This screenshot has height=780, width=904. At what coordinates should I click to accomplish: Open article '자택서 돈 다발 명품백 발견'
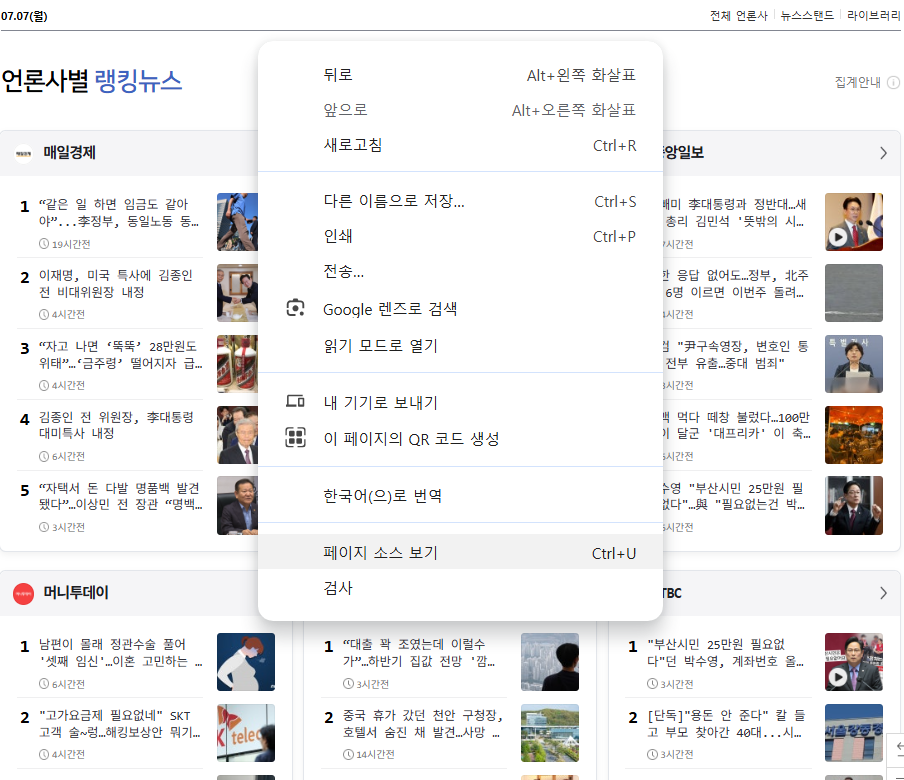pos(120,496)
